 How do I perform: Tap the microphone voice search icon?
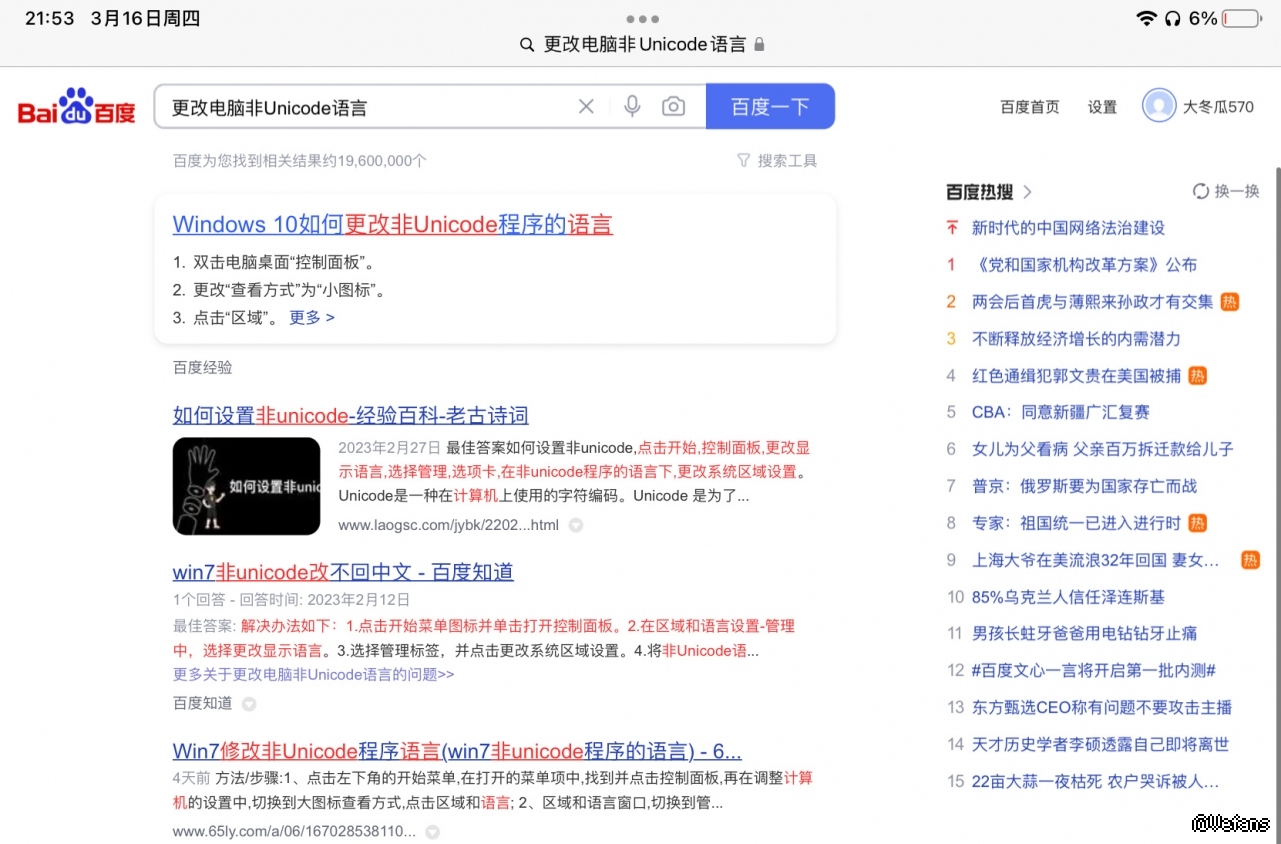coord(632,107)
